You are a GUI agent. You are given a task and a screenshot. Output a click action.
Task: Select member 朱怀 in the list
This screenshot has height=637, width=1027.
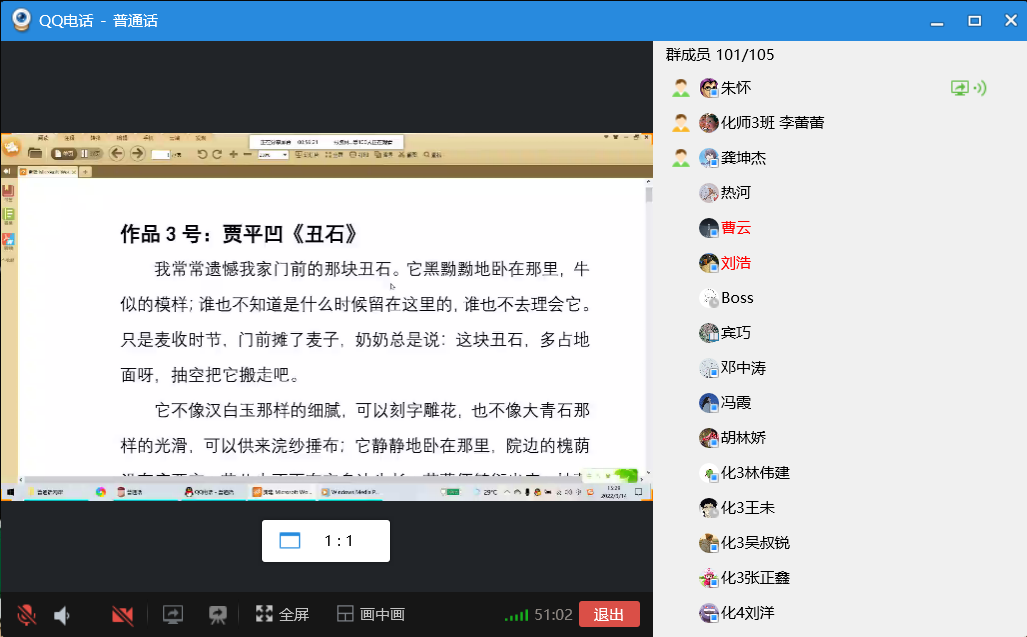tap(735, 88)
